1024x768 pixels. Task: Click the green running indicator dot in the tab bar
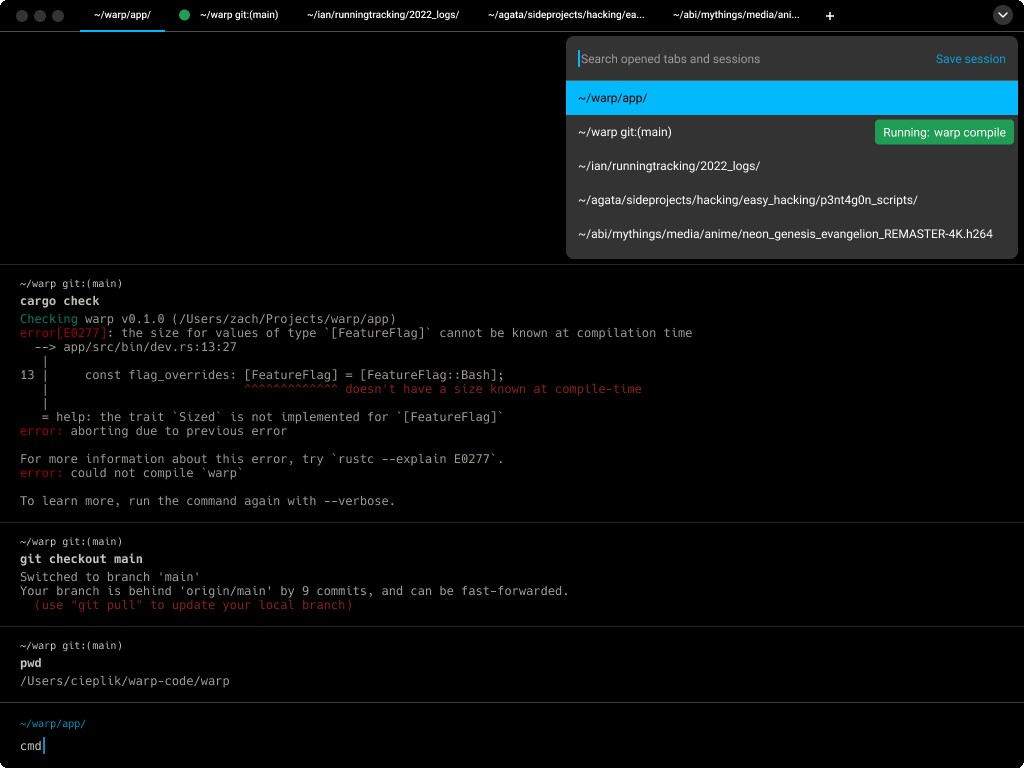coord(184,16)
